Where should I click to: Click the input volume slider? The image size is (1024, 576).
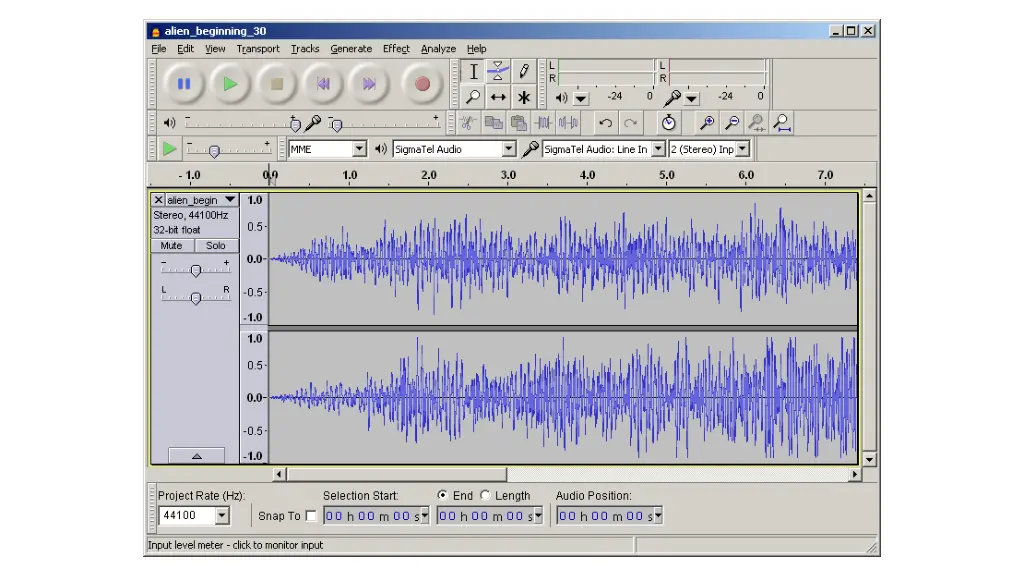click(x=384, y=123)
